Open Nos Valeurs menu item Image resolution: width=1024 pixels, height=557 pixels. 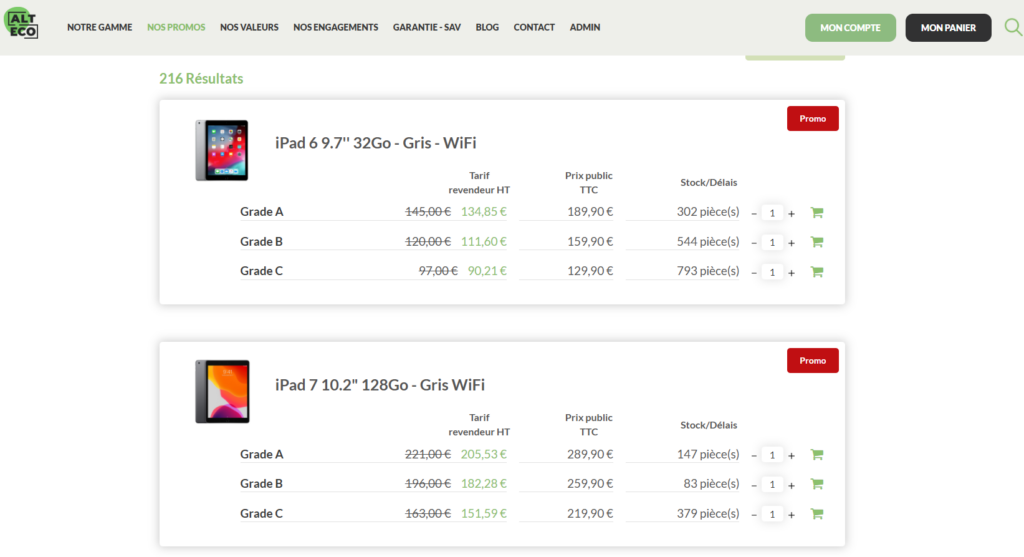249,27
